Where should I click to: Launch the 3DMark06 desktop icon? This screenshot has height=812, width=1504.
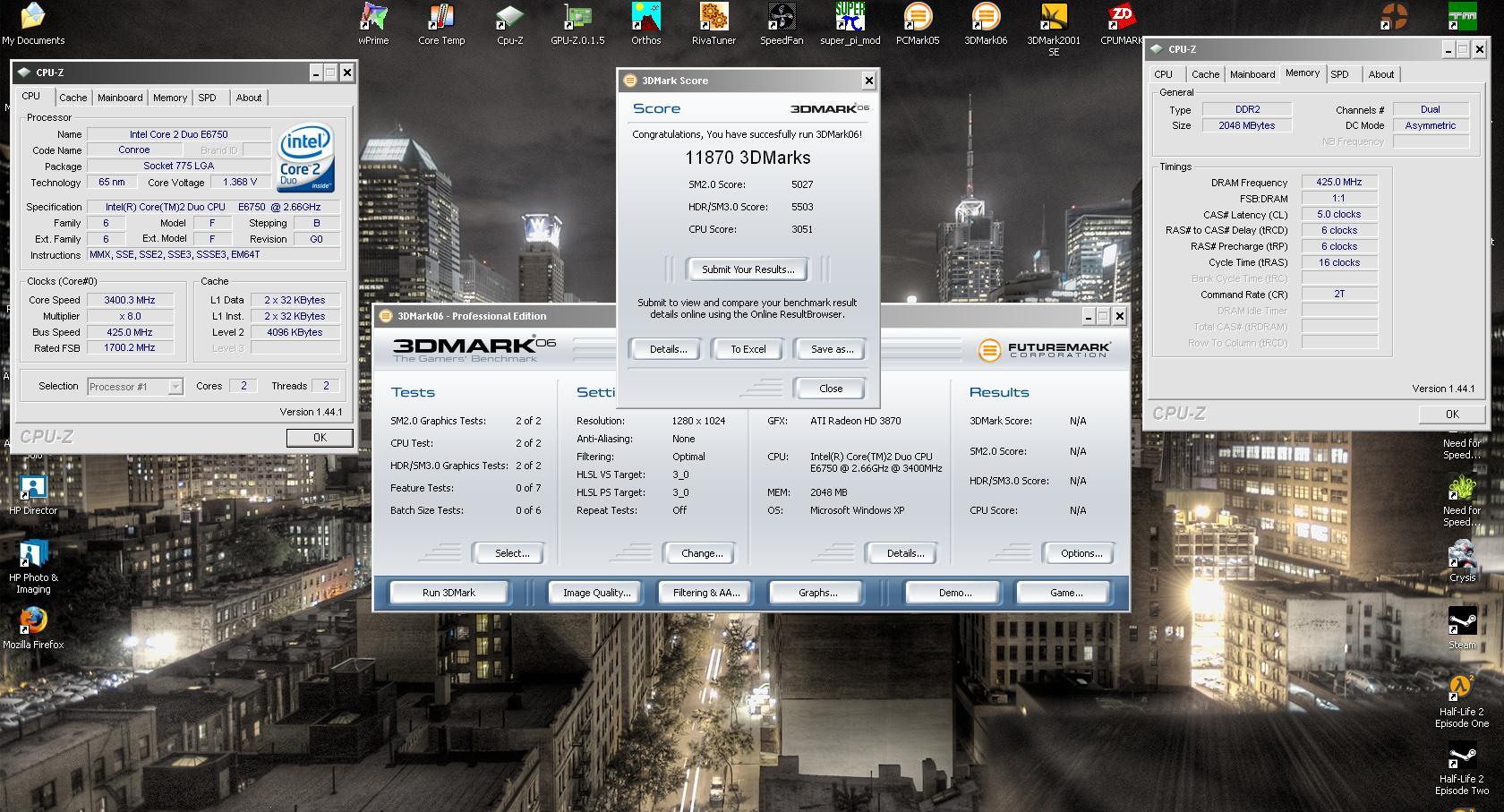coord(986,24)
